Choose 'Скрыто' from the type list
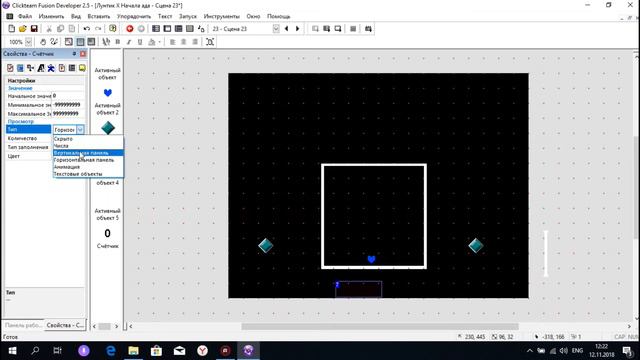The height and width of the screenshot is (360, 640). click(x=88, y=139)
